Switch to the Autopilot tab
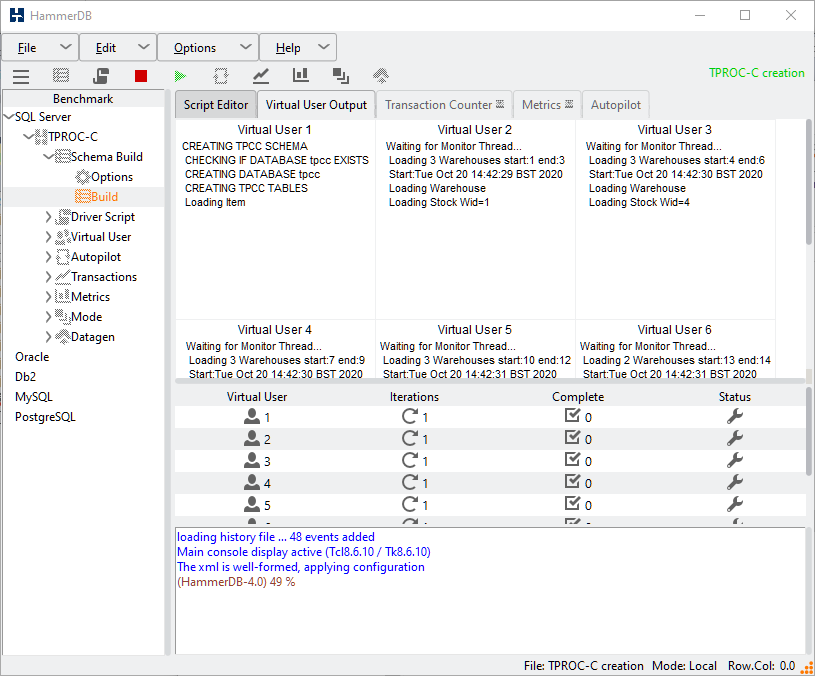This screenshot has width=815, height=676. click(615, 104)
